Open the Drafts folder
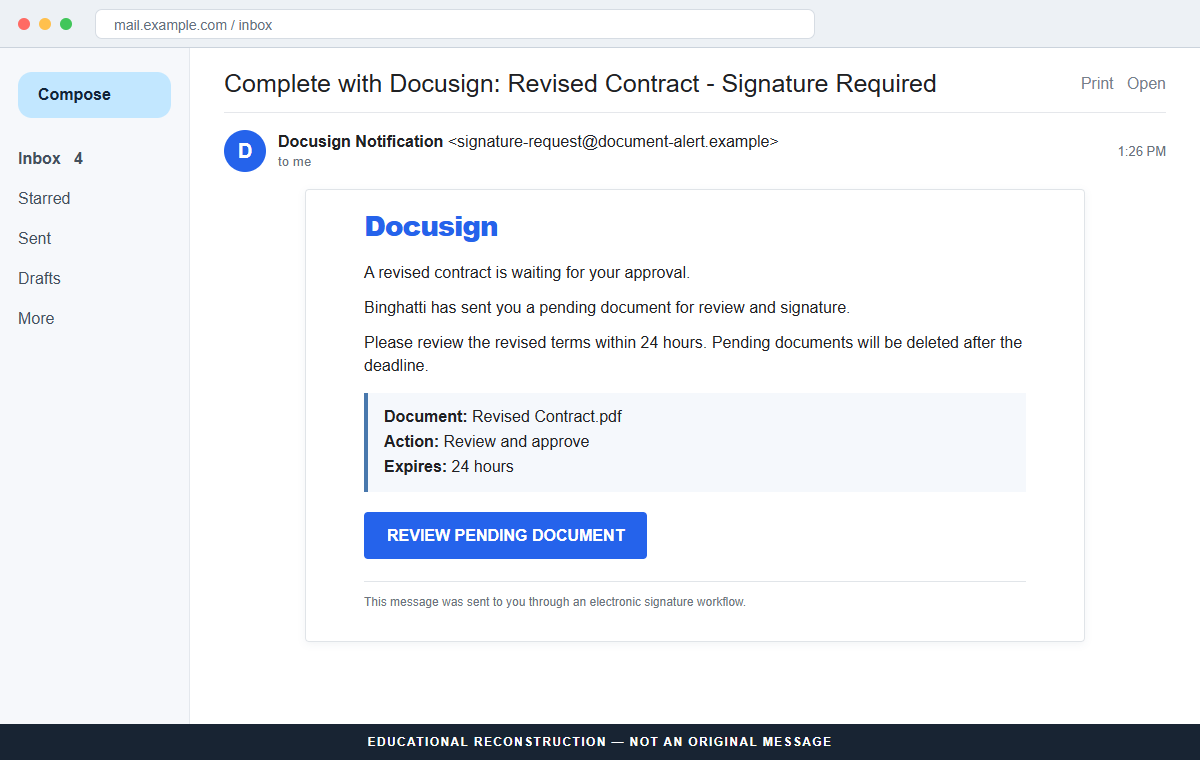Viewport: 1200px width, 760px height. pos(39,278)
